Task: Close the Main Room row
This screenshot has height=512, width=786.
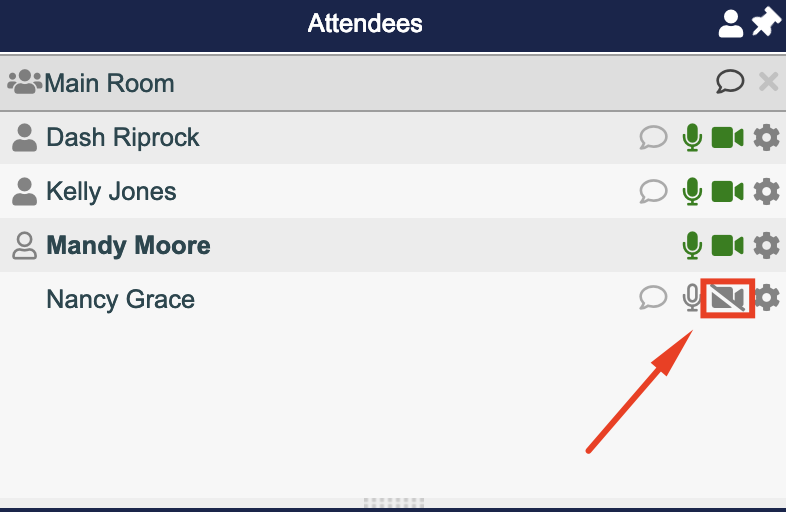Action: pos(768,82)
